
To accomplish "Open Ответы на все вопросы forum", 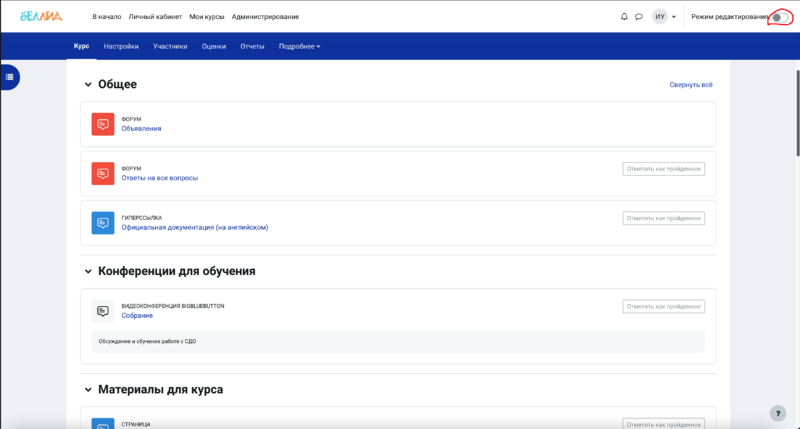I will 160,178.
